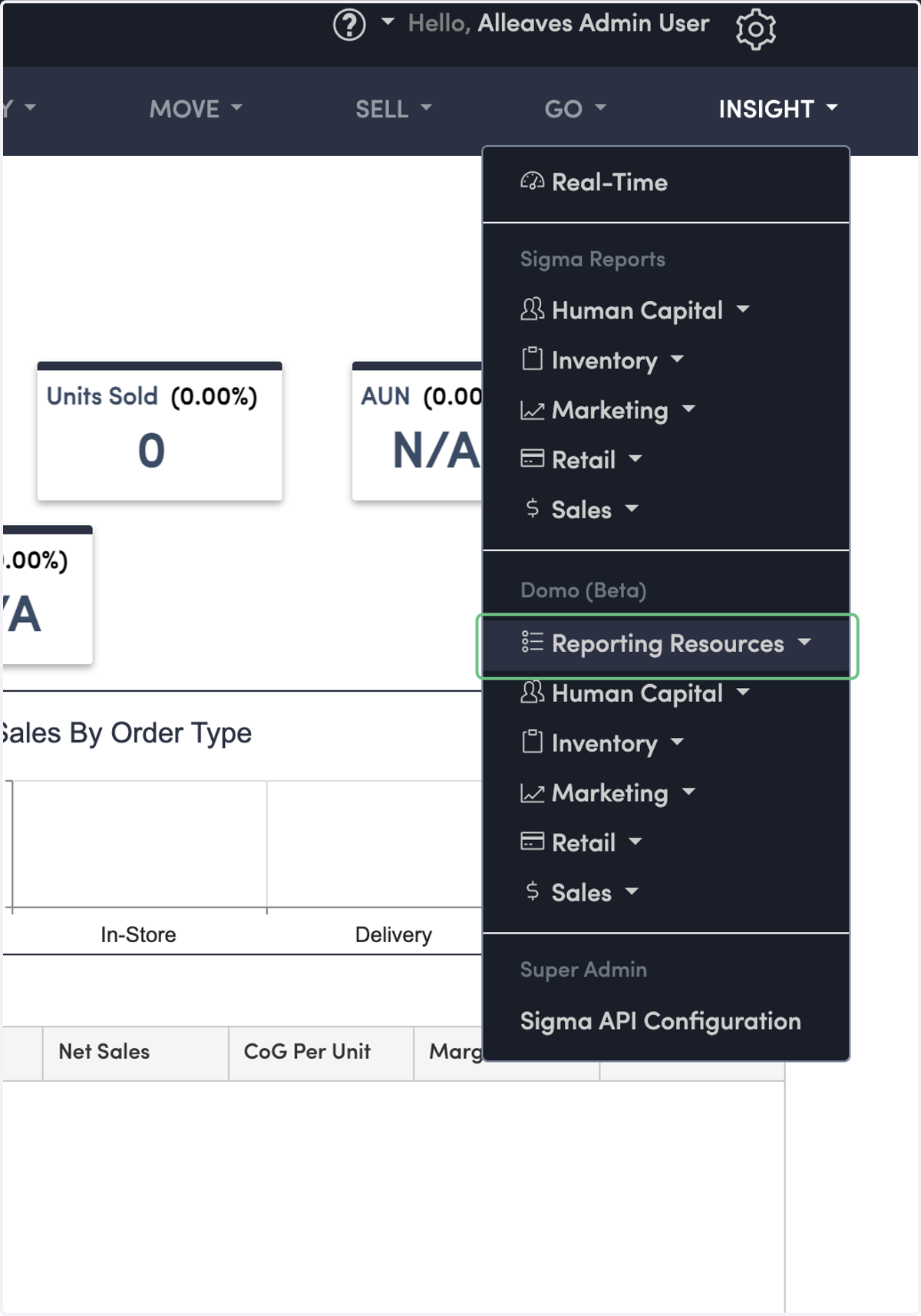Click Domo Retail card icon
Viewport: 921px width, 1316px height.
pyautogui.click(x=532, y=842)
